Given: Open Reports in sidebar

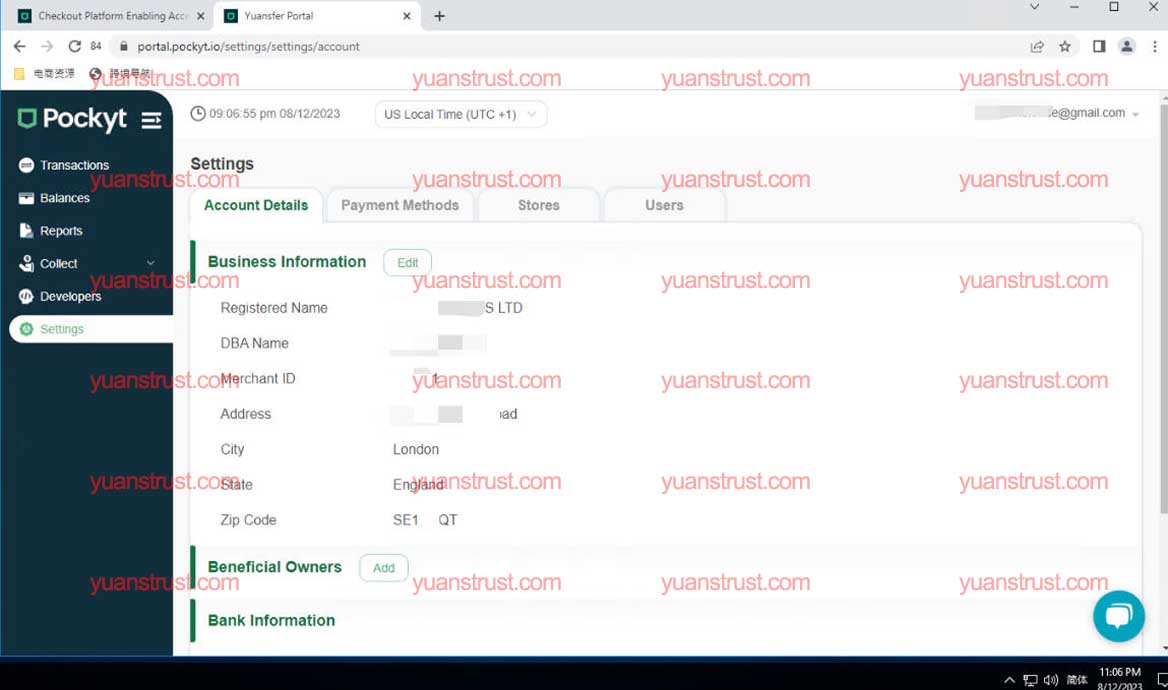Looking at the screenshot, I should click(x=61, y=231).
